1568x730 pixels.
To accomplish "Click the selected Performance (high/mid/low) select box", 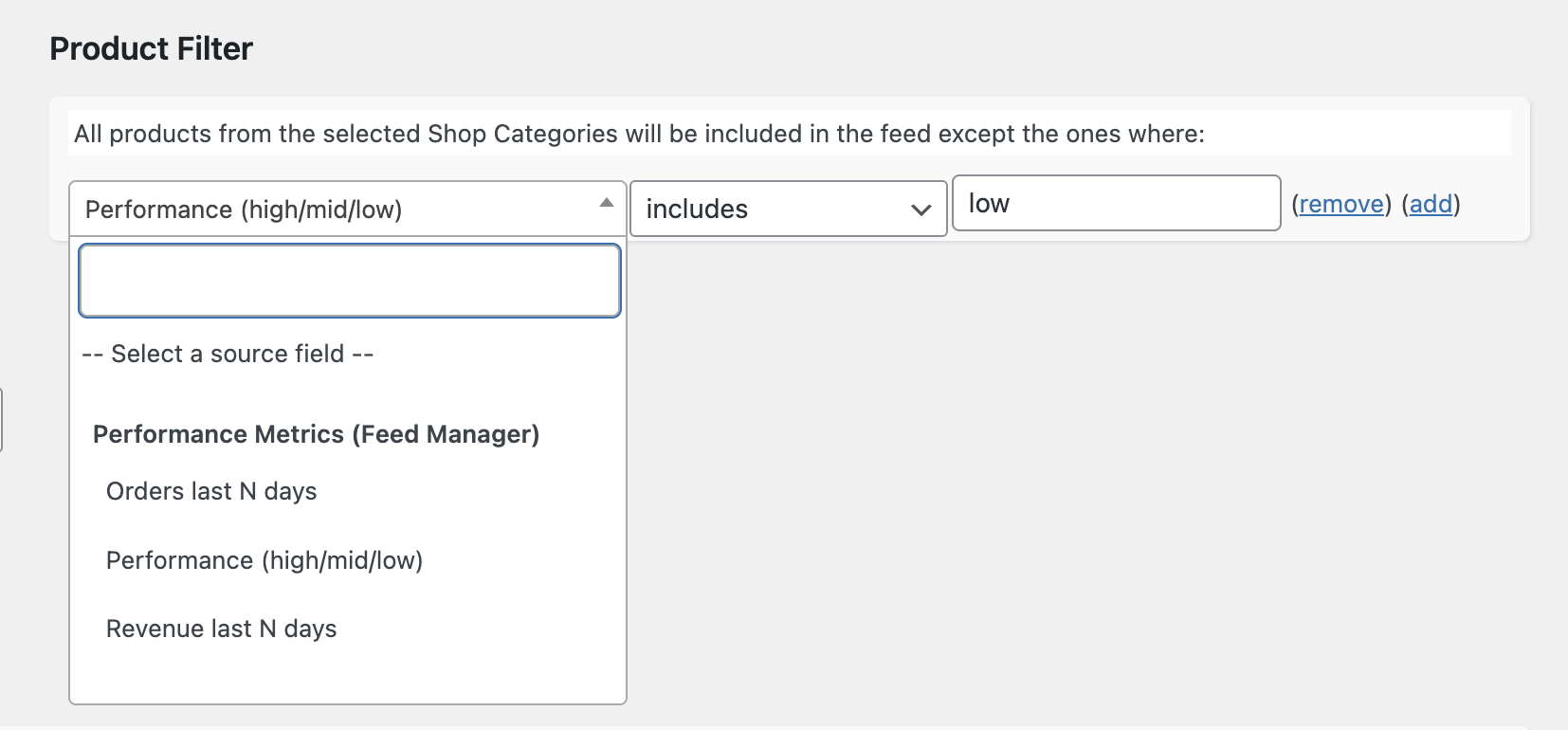I will pyautogui.click(x=332, y=209).
